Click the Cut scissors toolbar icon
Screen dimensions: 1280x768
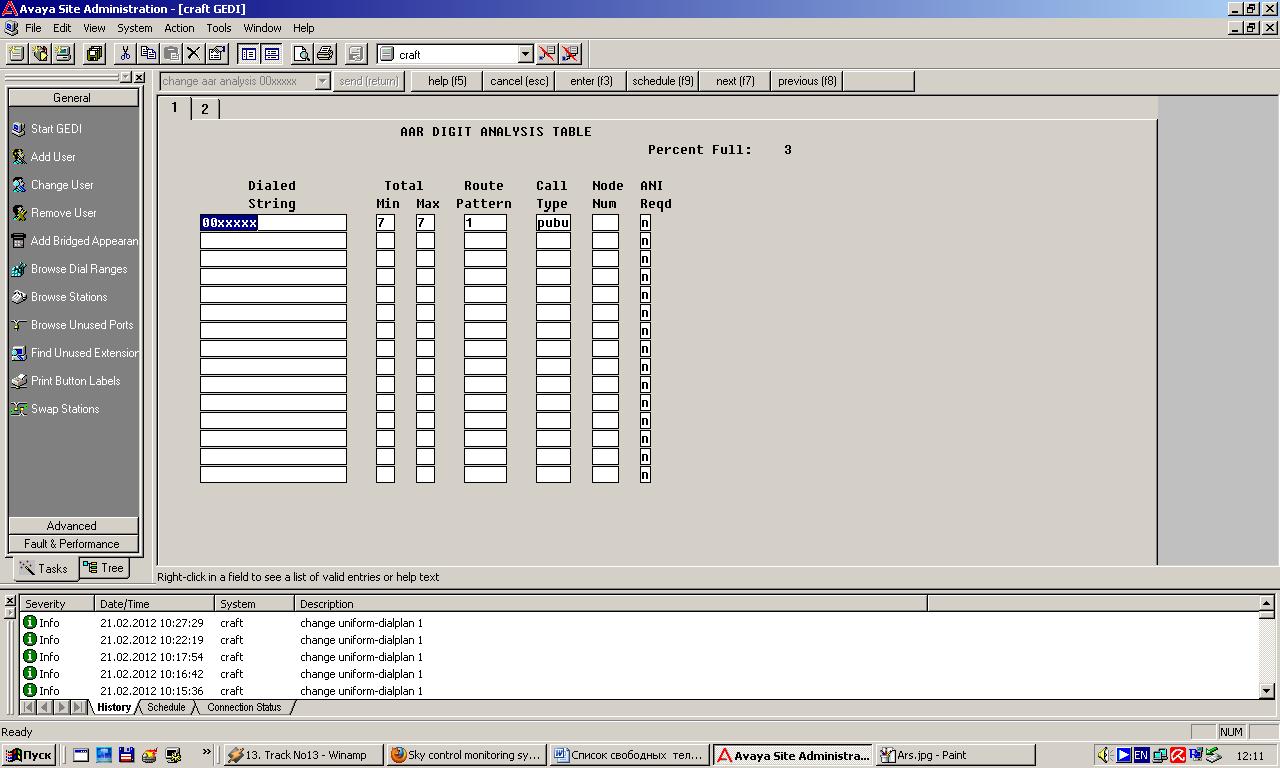coord(126,54)
